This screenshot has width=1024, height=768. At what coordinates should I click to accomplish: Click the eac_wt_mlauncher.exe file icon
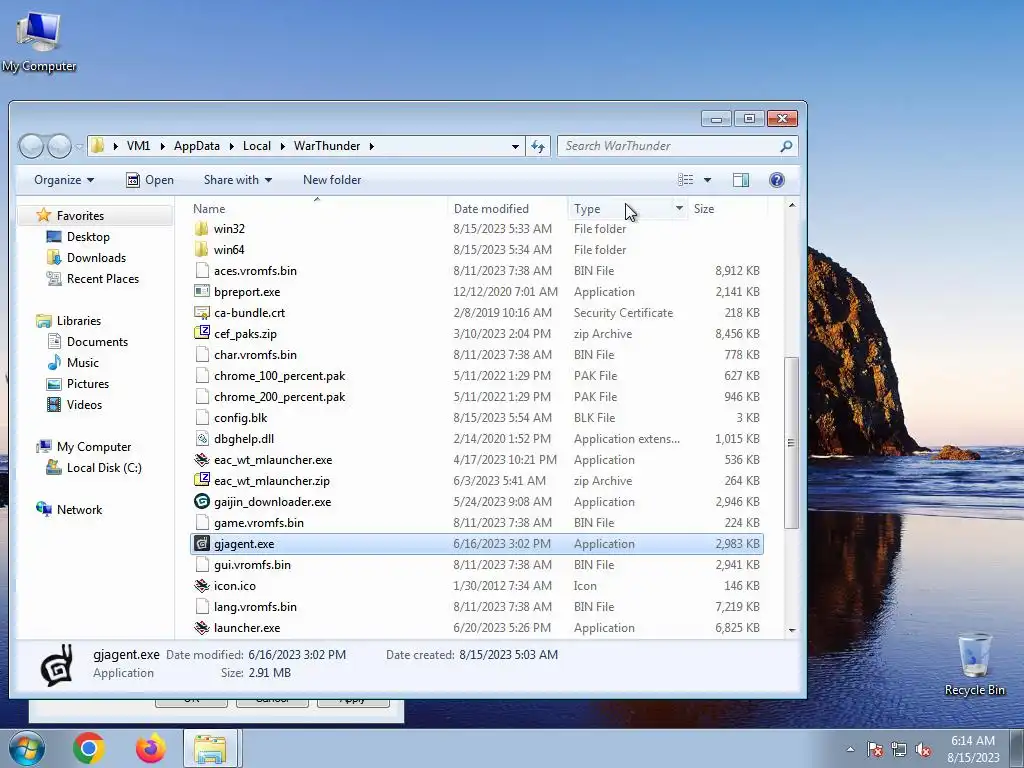[x=202, y=460]
